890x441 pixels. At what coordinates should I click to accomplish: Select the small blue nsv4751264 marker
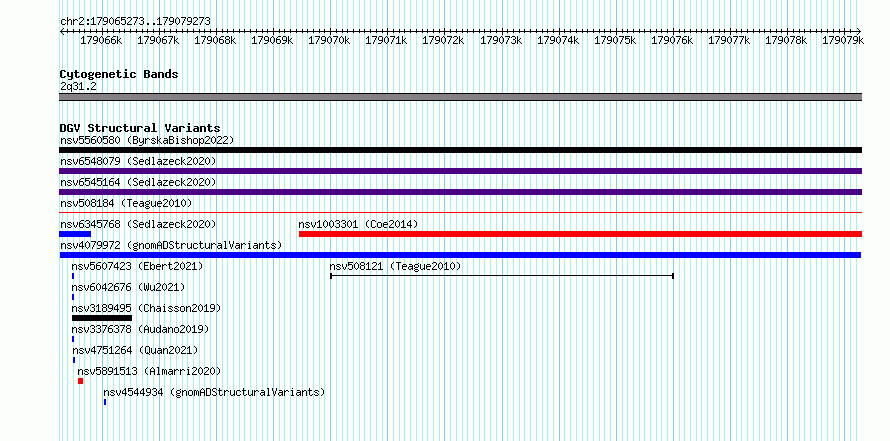click(x=74, y=360)
